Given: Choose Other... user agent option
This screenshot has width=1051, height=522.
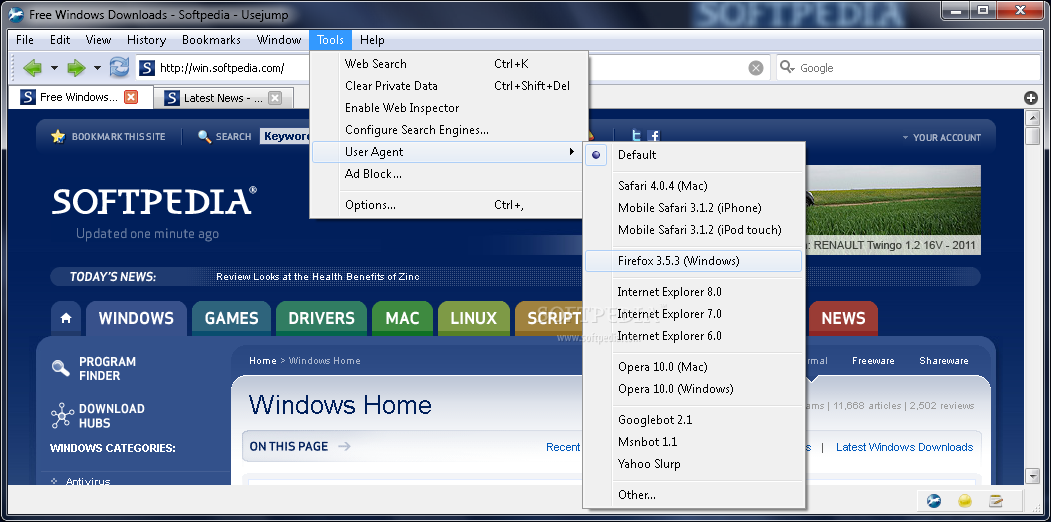Looking at the screenshot, I should click(x=693, y=495).
